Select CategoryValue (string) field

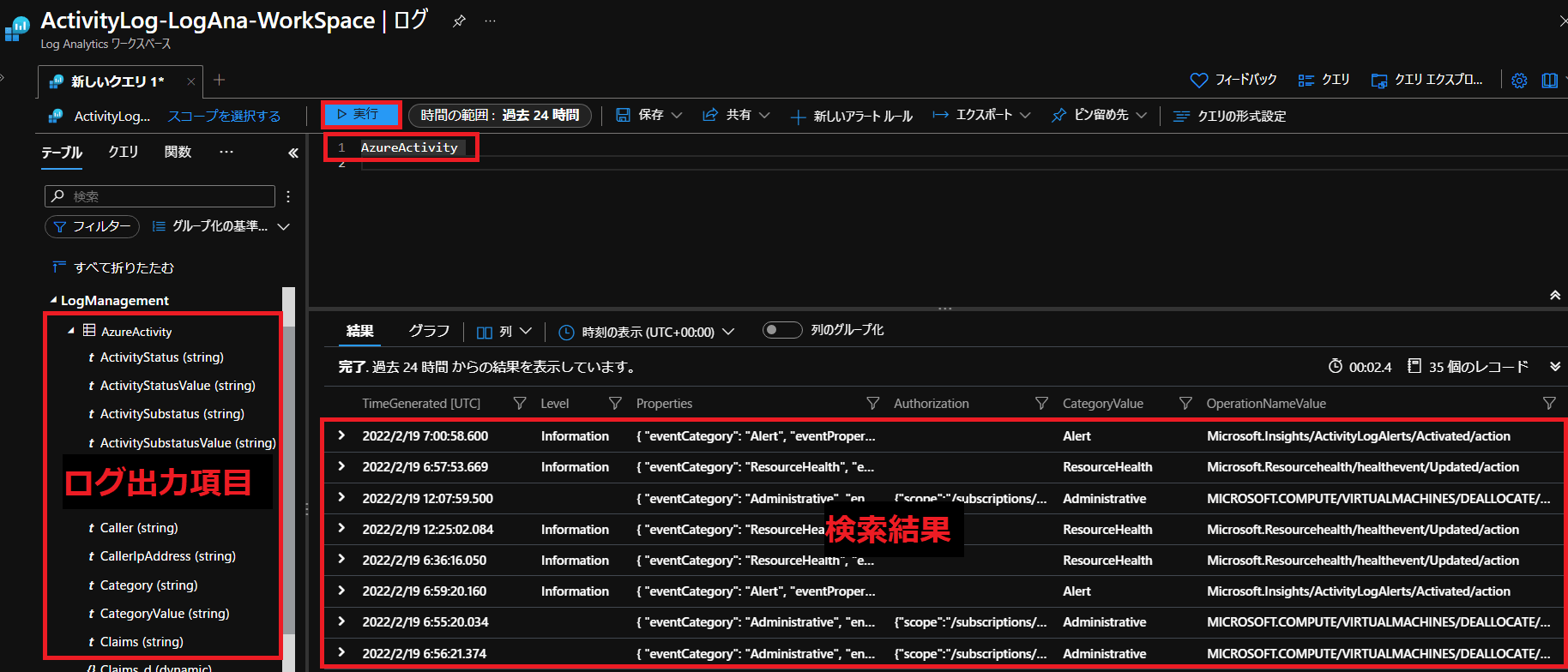[x=165, y=614]
